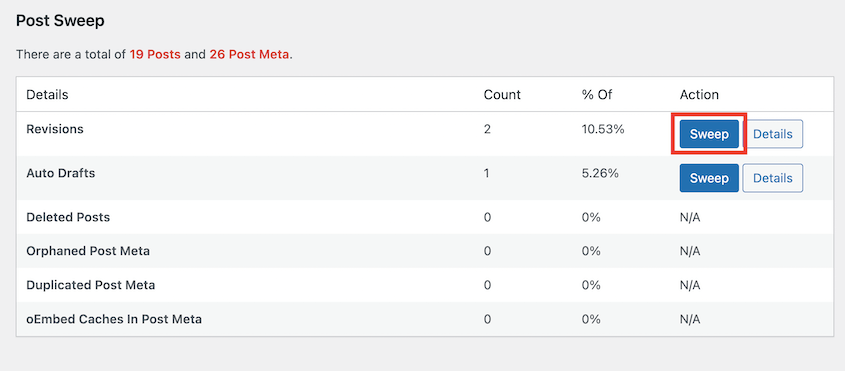845x371 pixels.
Task: Select the Auto Drafts row label
Action: 60,174
